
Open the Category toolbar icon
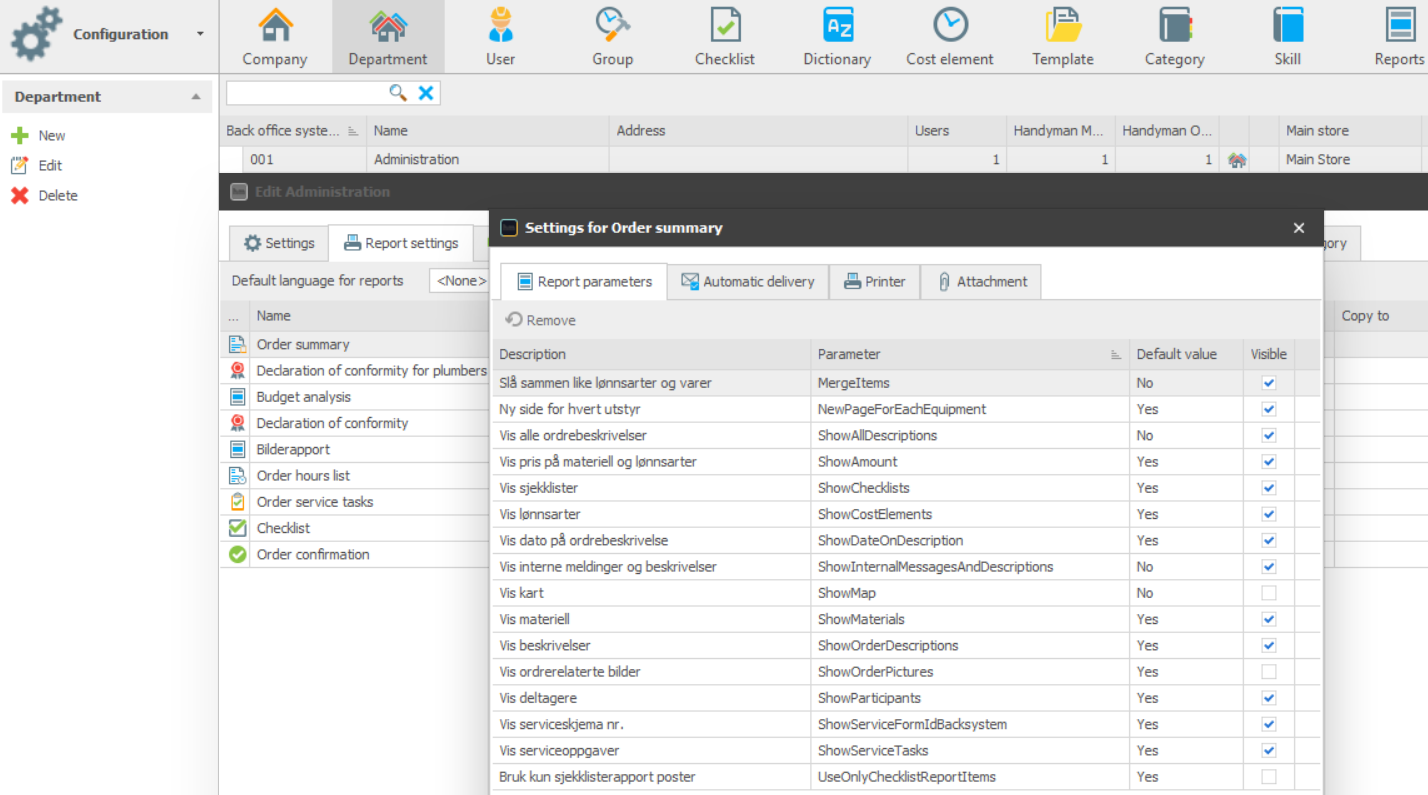tap(1174, 25)
